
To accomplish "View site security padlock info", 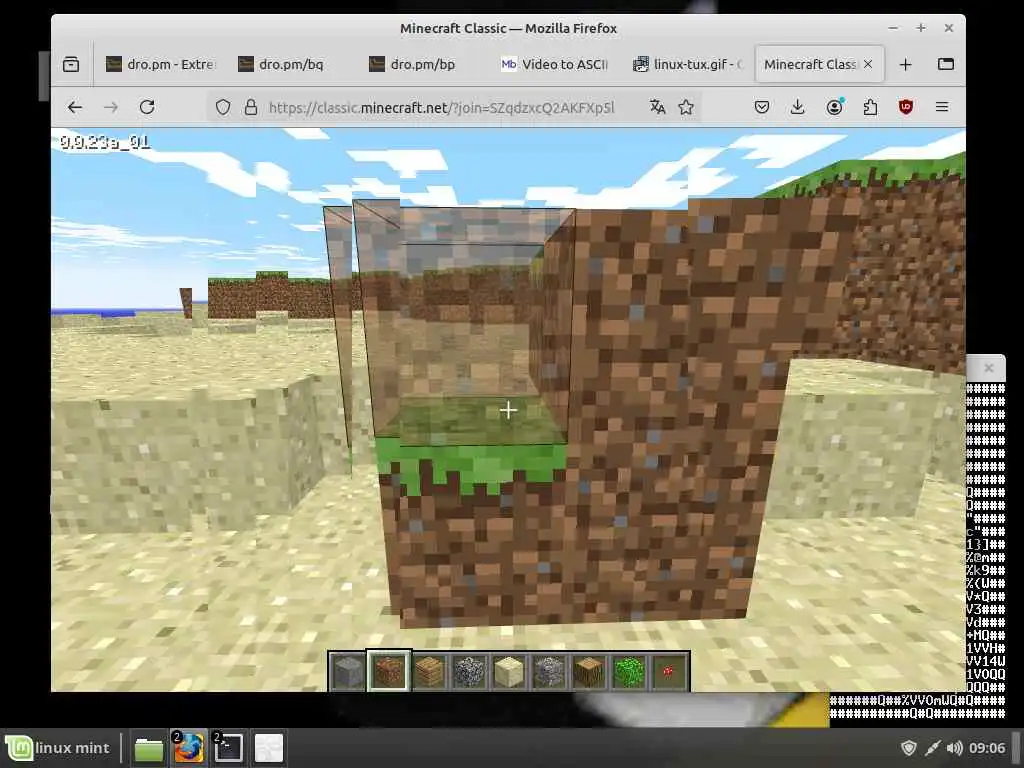I will tap(250, 107).
